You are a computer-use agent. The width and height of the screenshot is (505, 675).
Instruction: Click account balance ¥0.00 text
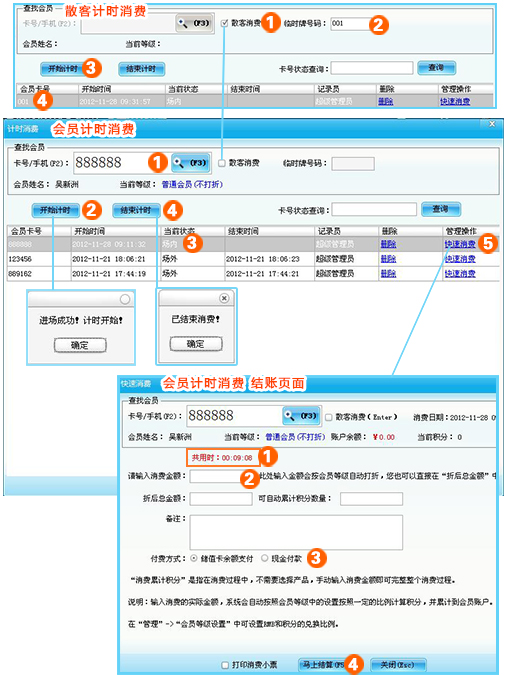(x=384, y=437)
